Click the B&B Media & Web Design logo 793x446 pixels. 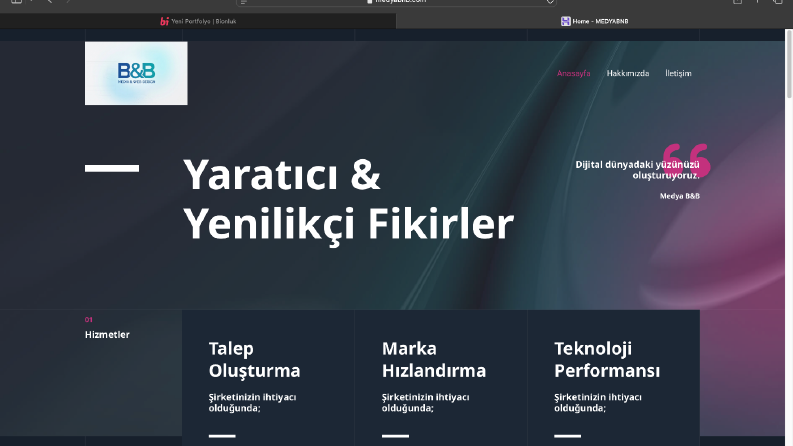136,73
